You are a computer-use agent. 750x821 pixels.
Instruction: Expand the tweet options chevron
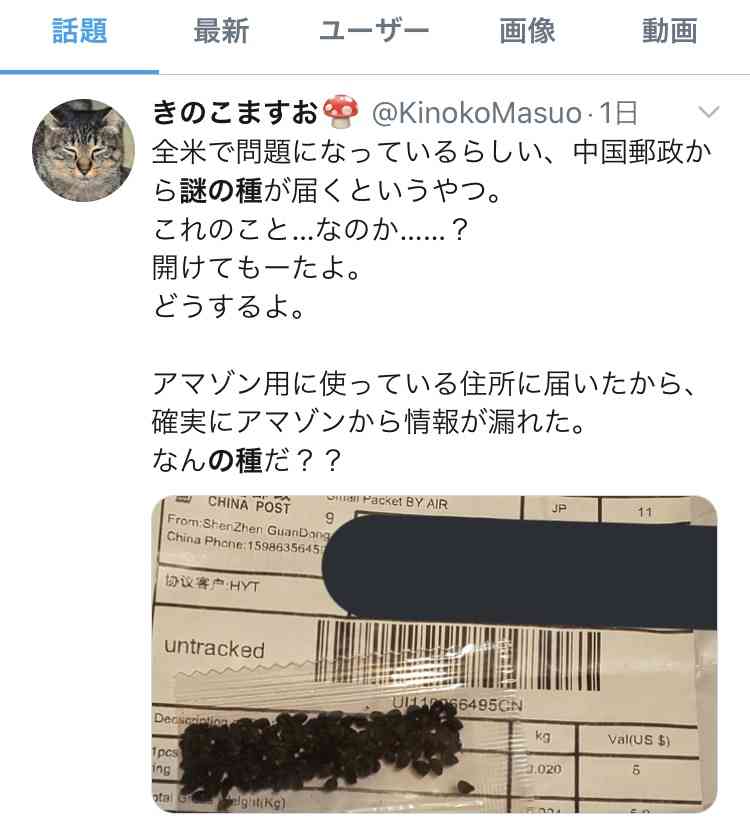[709, 112]
